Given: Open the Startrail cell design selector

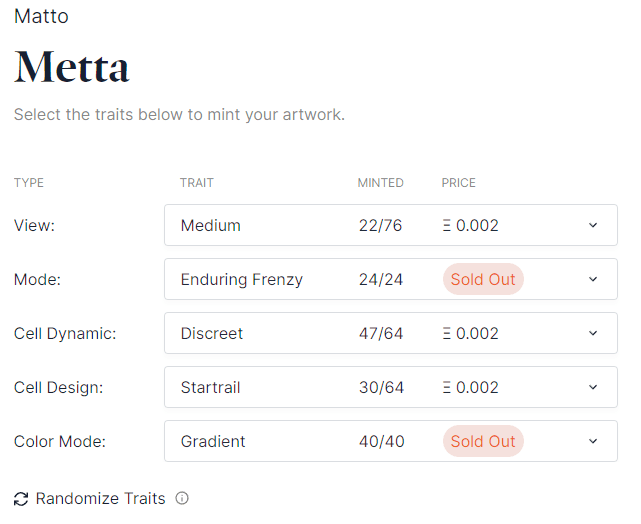Looking at the screenshot, I should point(390,387).
